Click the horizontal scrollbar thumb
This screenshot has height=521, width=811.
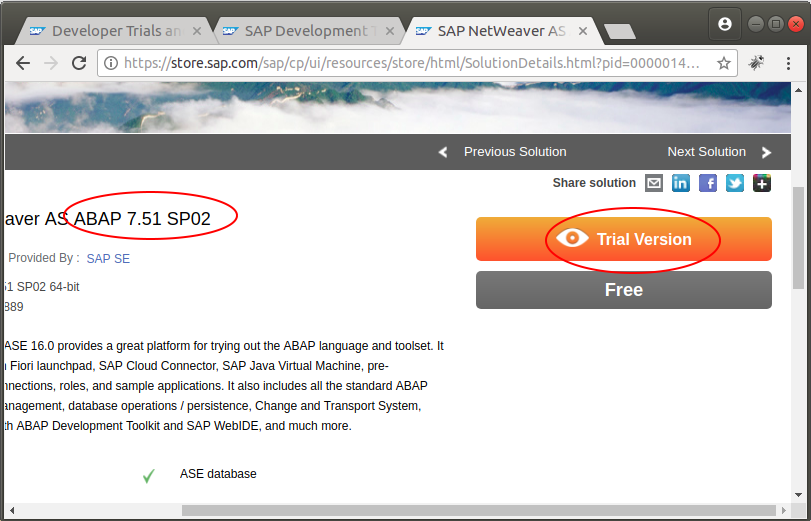click(478, 510)
